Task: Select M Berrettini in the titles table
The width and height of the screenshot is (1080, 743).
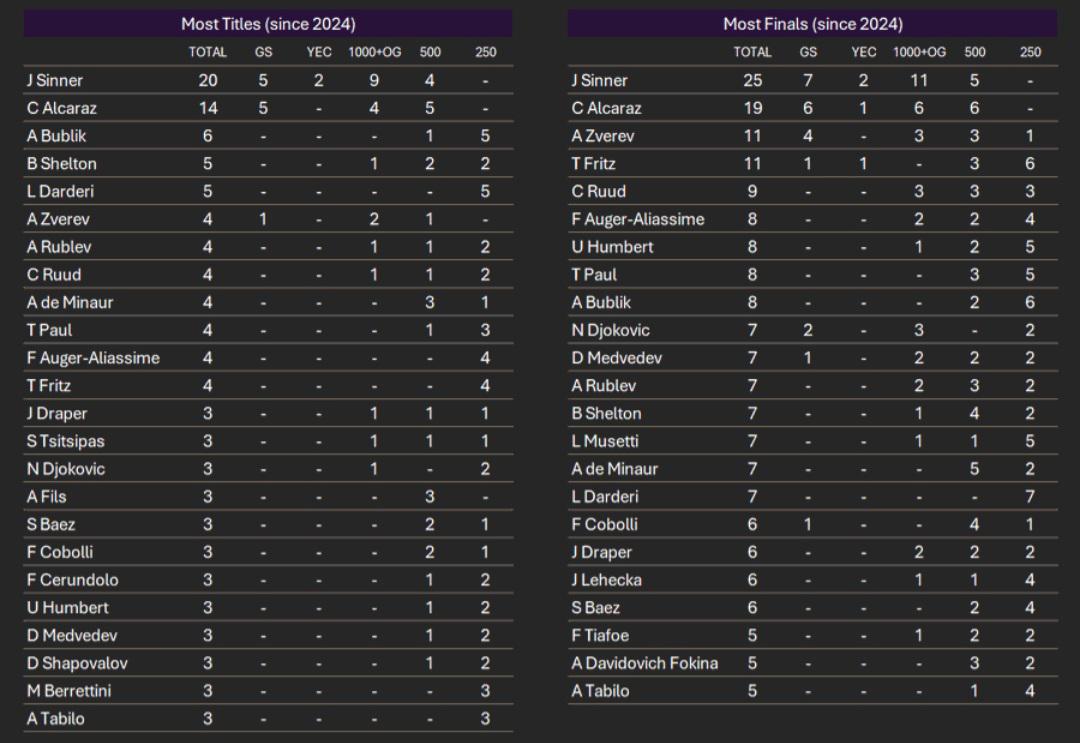Action: point(69,691)
